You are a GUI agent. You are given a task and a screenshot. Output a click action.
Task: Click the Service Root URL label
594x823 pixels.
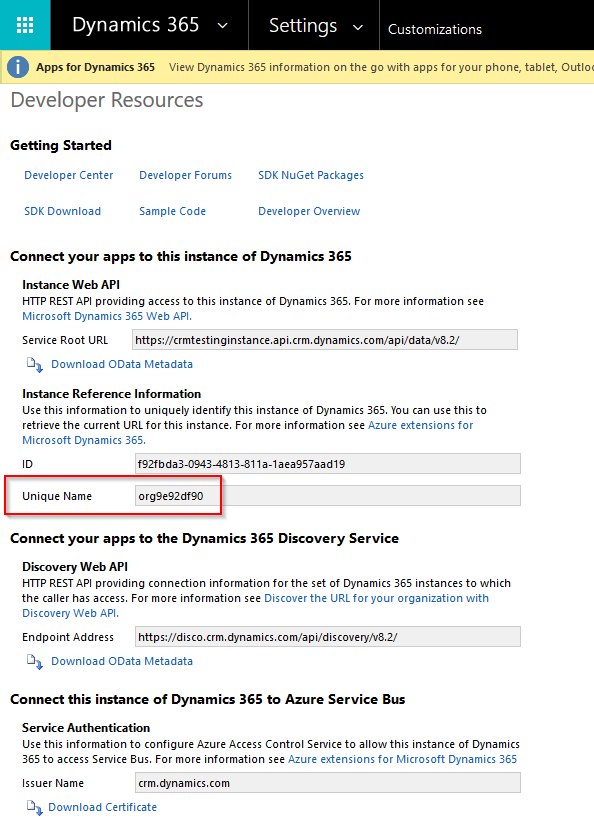click(65, 340)
